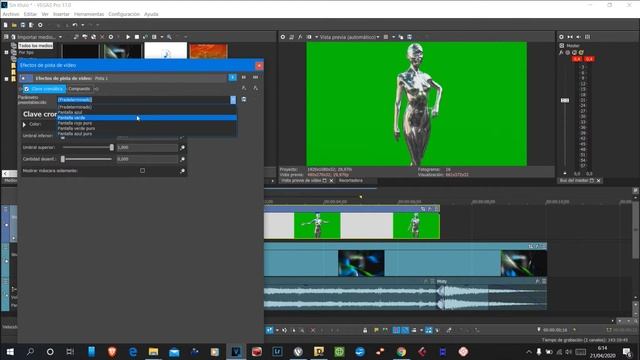Choose 'Pantalla azul puro' preset

click(x=147, y=133)
